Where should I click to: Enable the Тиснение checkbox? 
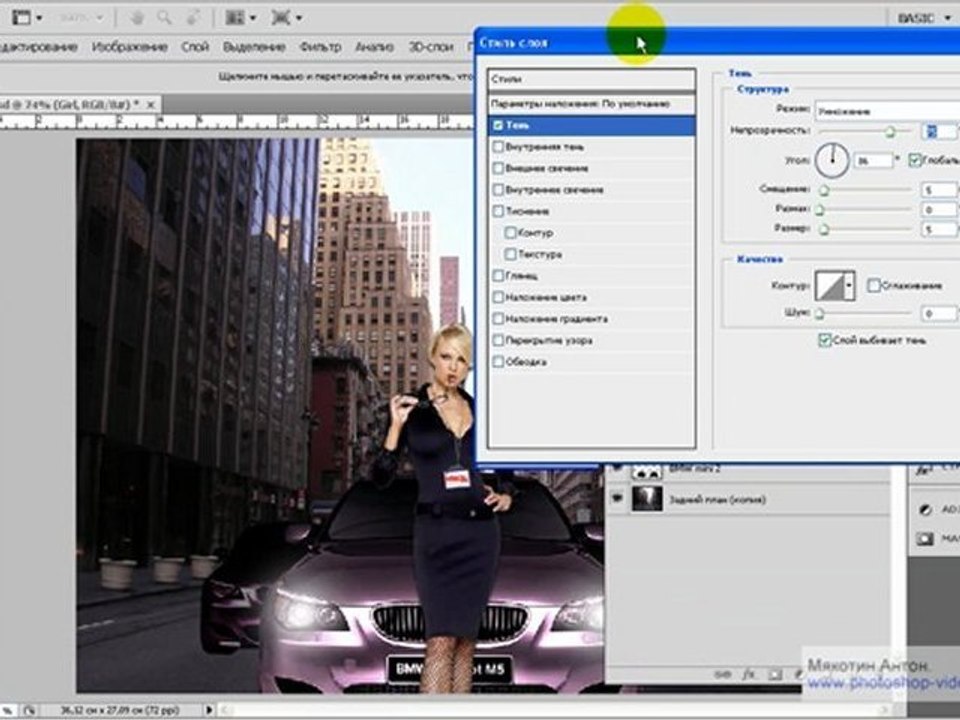pos(498,211)
